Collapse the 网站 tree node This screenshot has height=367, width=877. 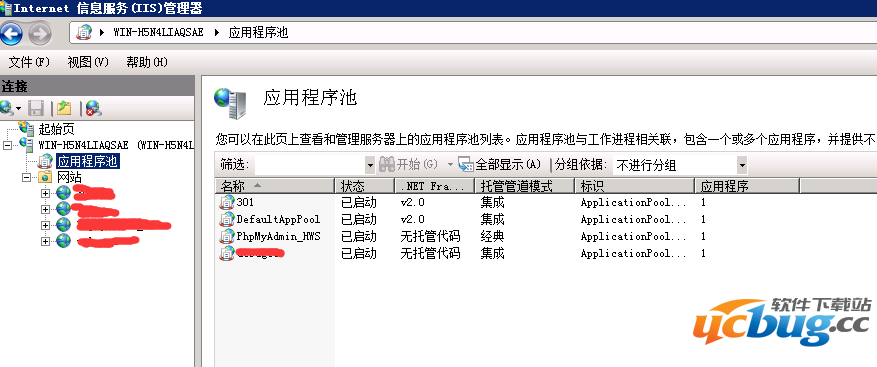(26, 178)
